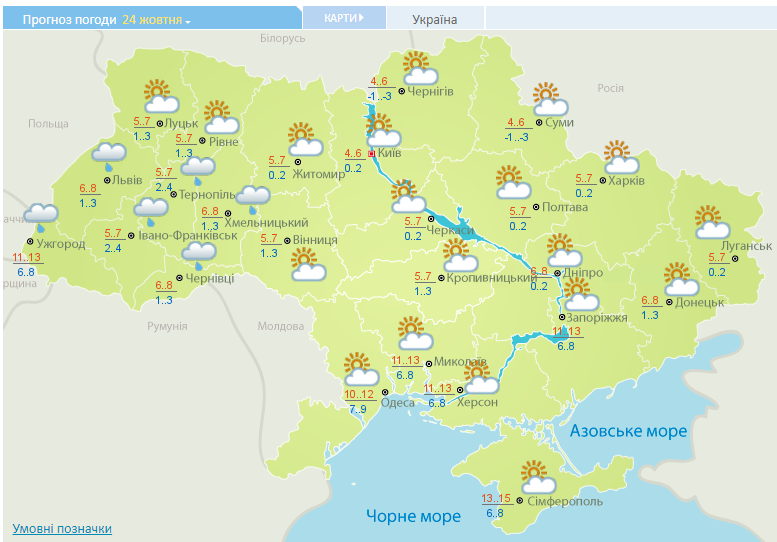Select the Київ city label
The image size is (777, 542).
(x=390, y=154)
